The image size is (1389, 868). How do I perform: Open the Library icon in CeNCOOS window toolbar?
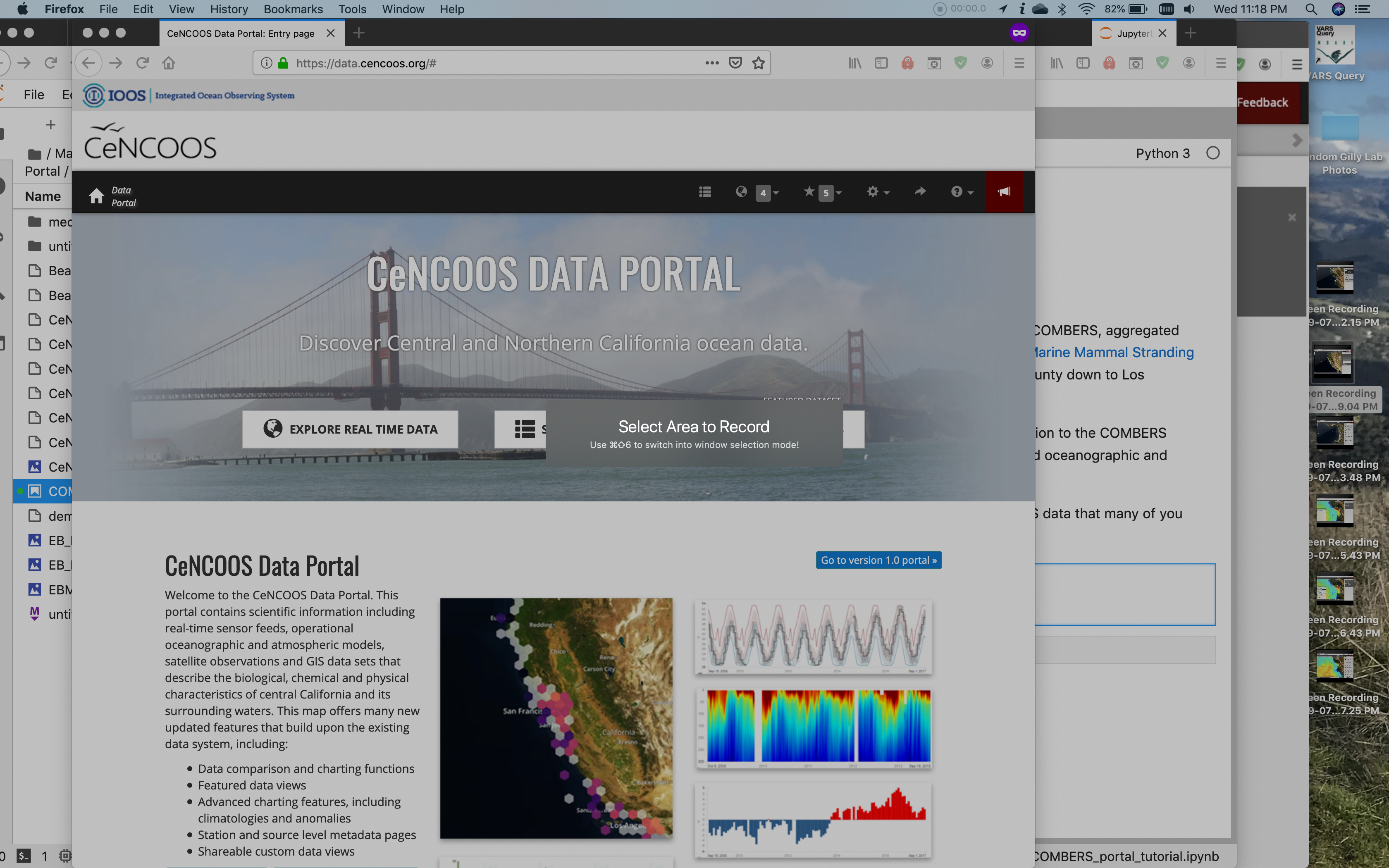[x=854, y=63]
